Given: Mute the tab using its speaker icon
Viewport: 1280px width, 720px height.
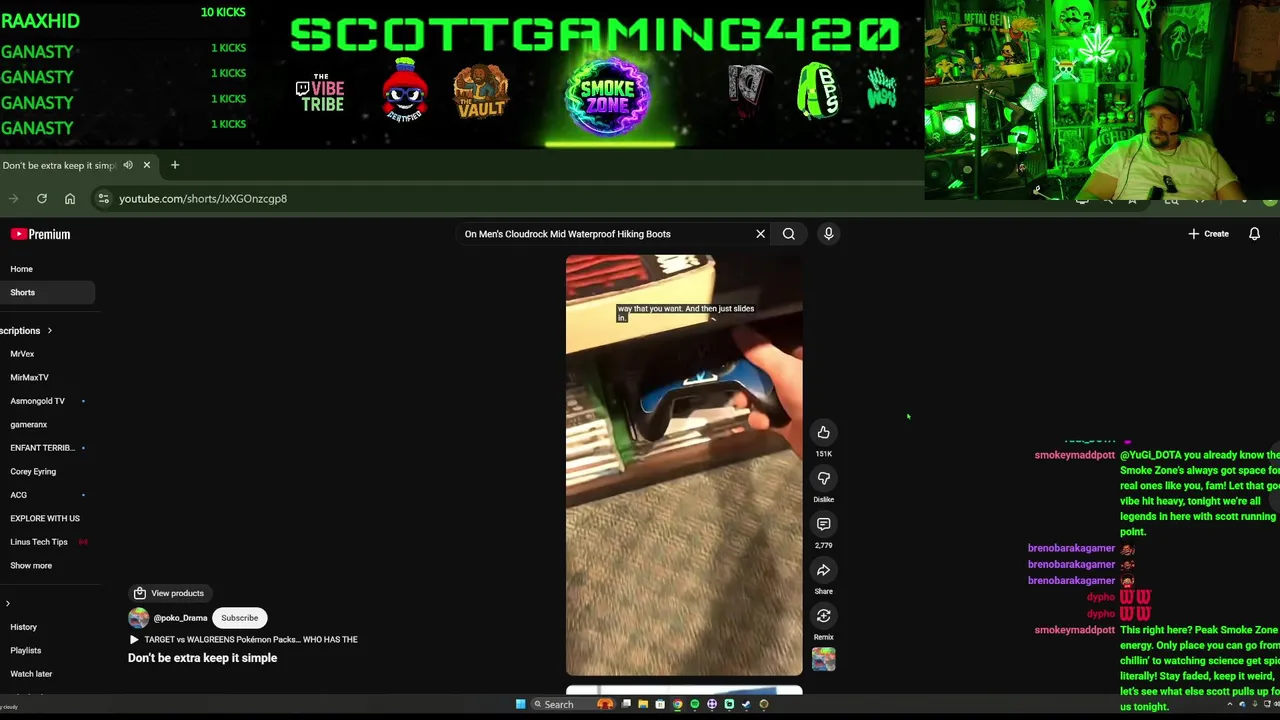Looking at the screenshot, I should pos(127,165).
